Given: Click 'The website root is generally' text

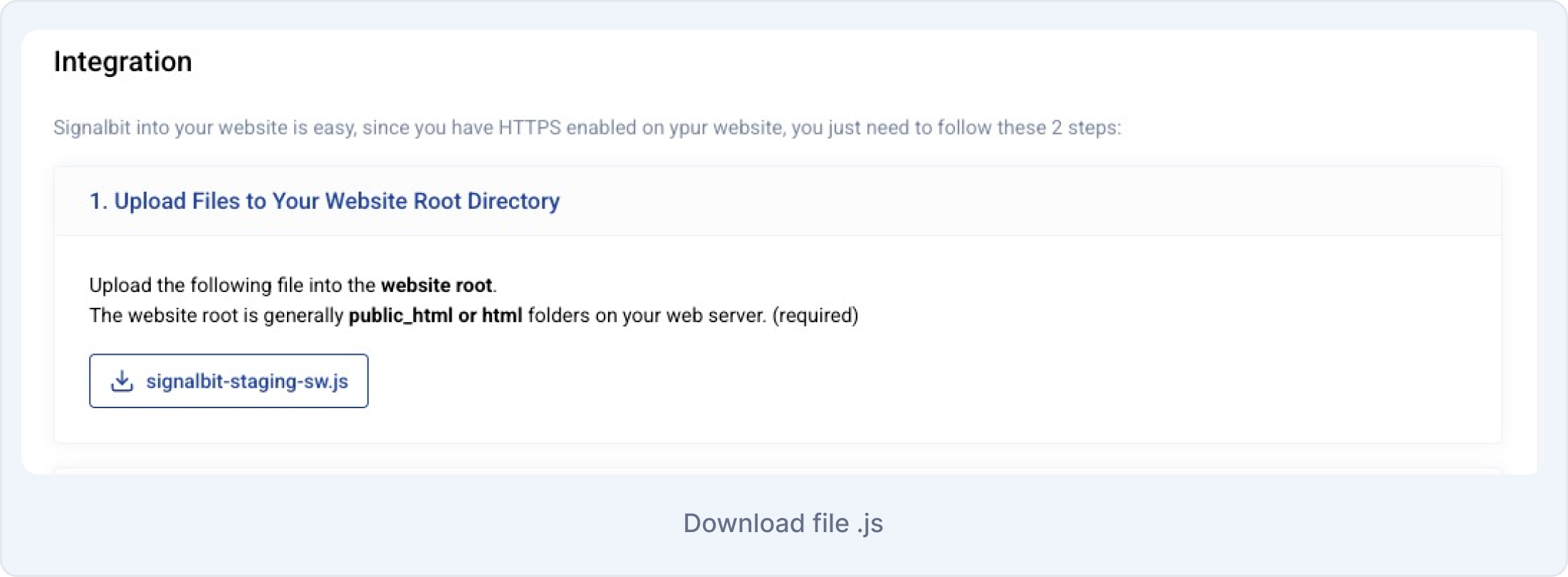Looking at the screenshot, I should (216, 316).
